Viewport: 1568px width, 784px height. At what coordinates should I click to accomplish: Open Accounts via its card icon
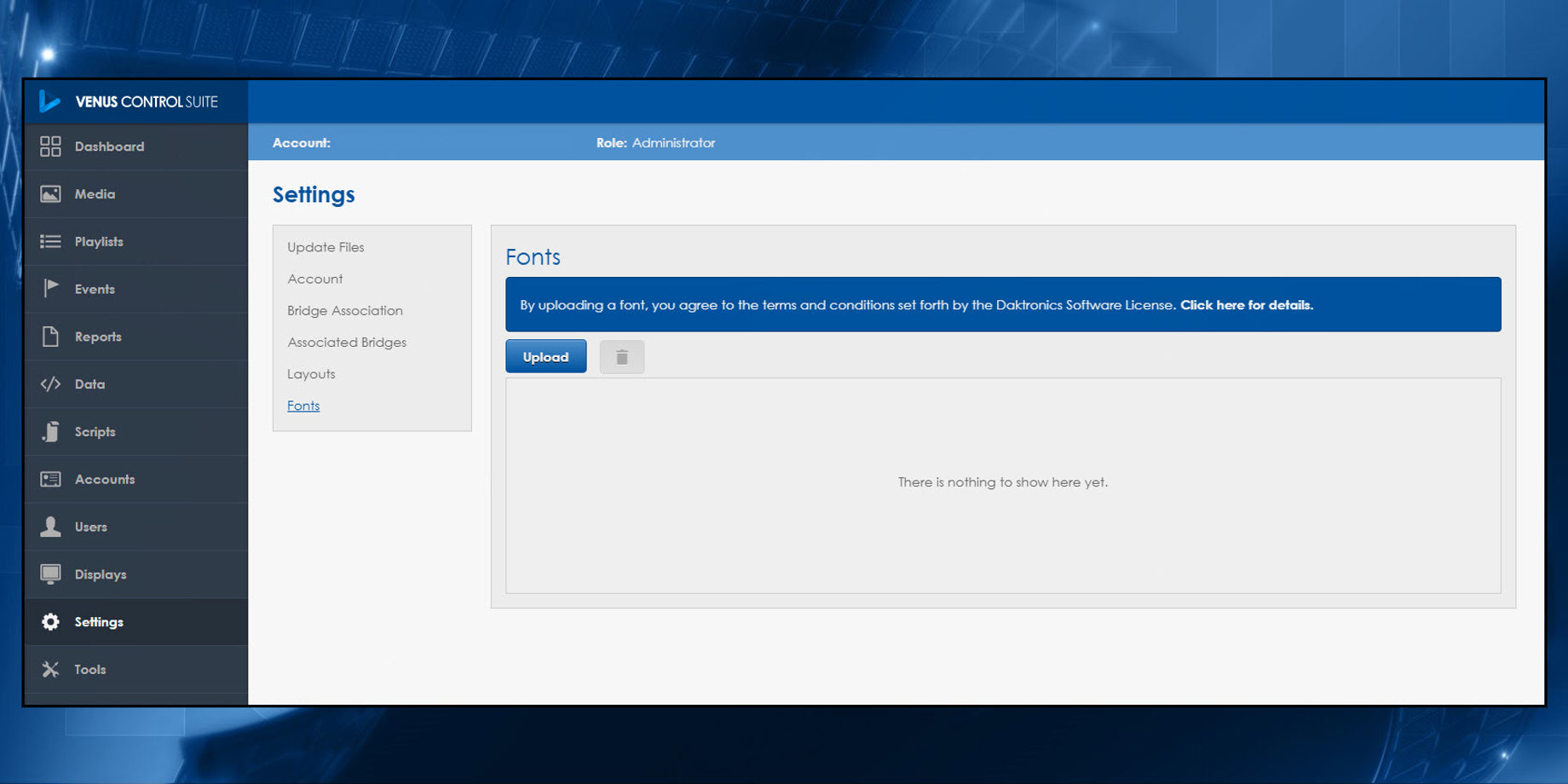tap(50, 479)
